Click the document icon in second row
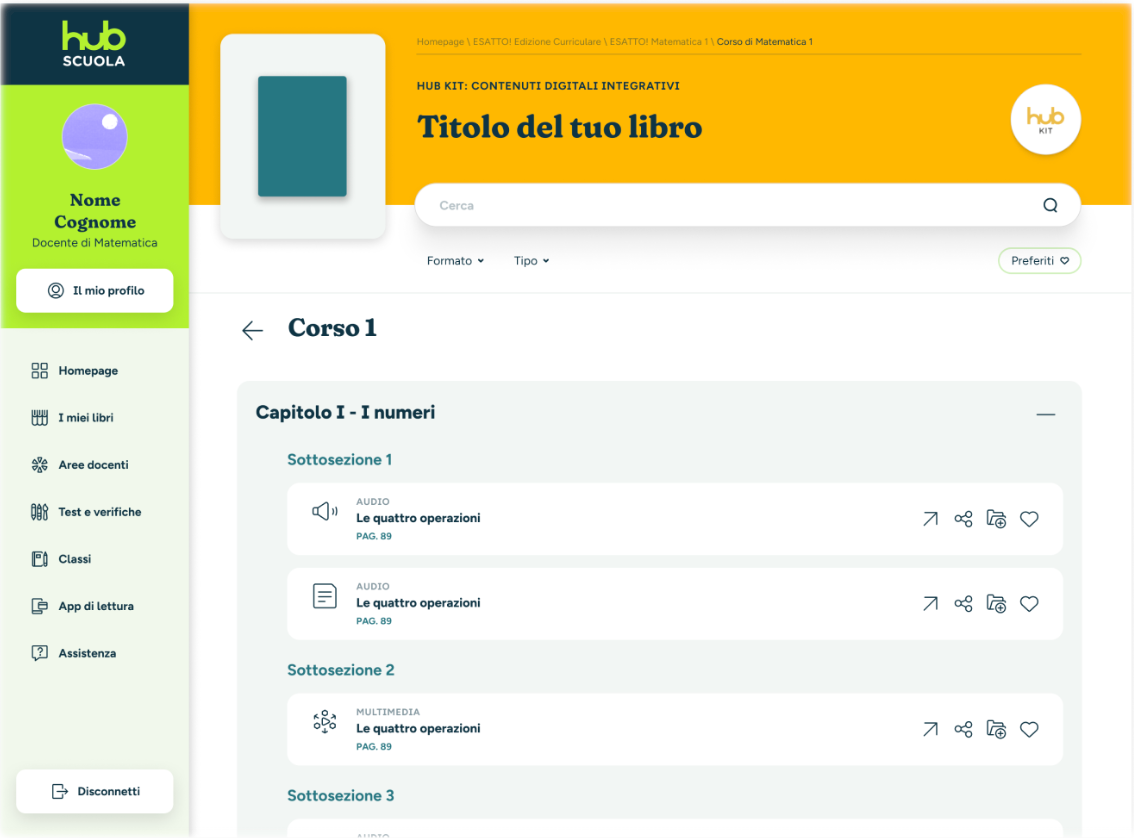This screenshot has width=1134, height=838. coord(325,597)
